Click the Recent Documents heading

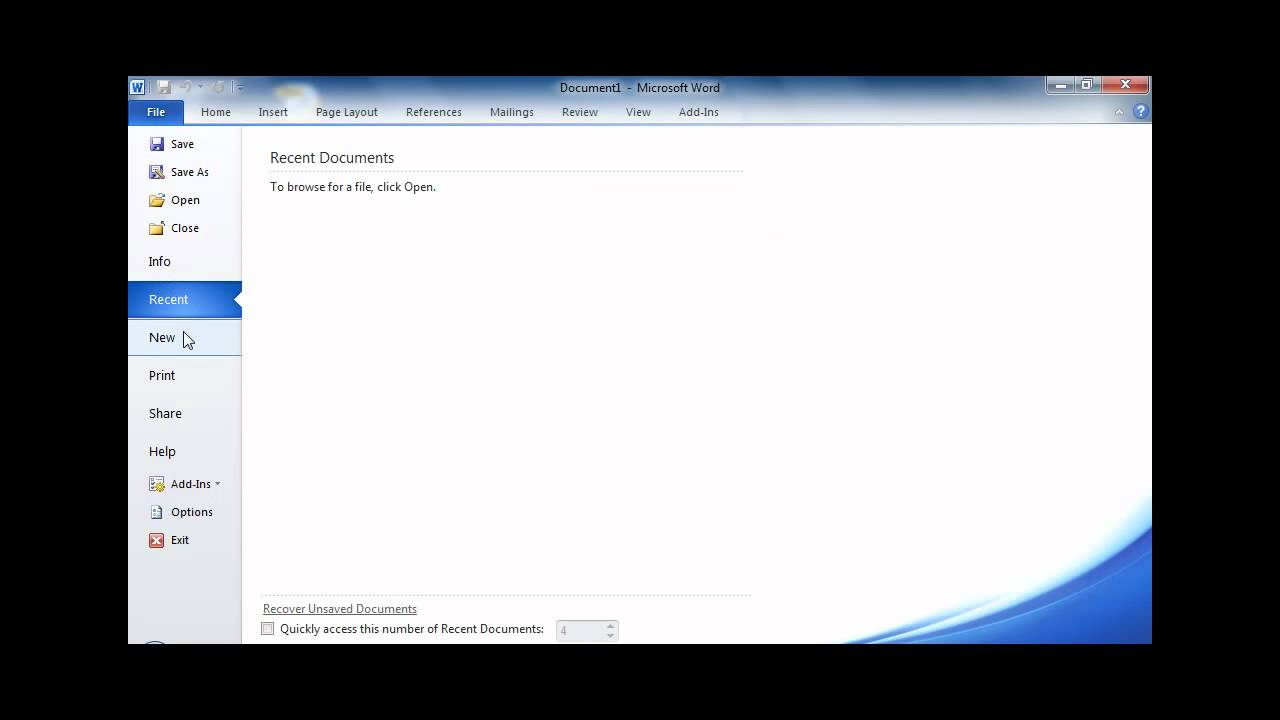pyautogui.click(x=332, y=158)
